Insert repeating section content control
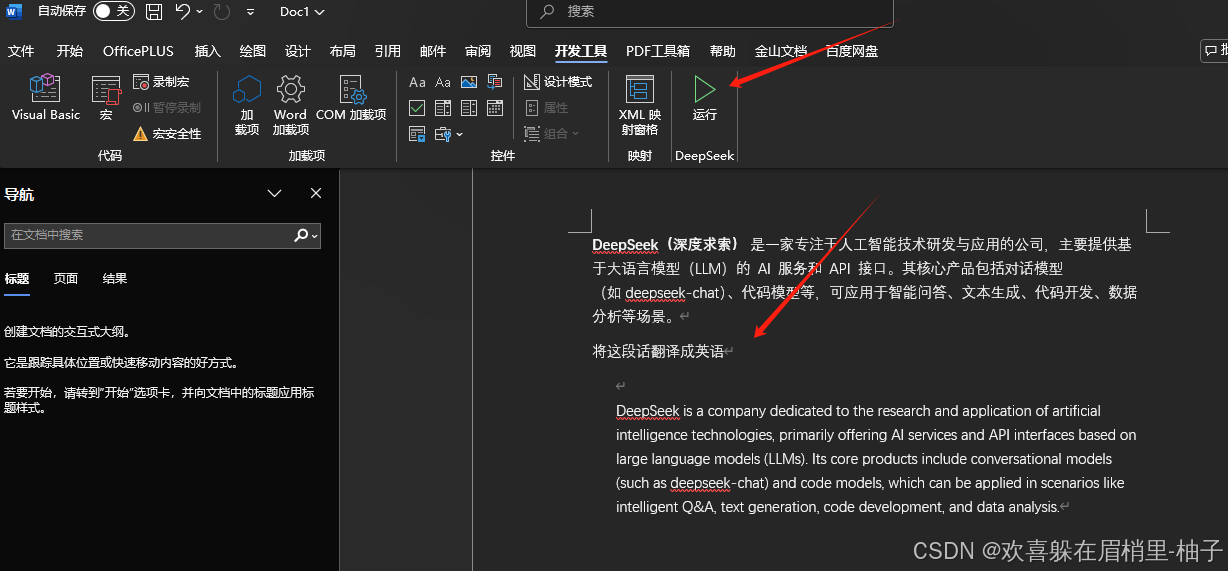Viewport: 1228px width, 571px height. [x=417, y=134]
